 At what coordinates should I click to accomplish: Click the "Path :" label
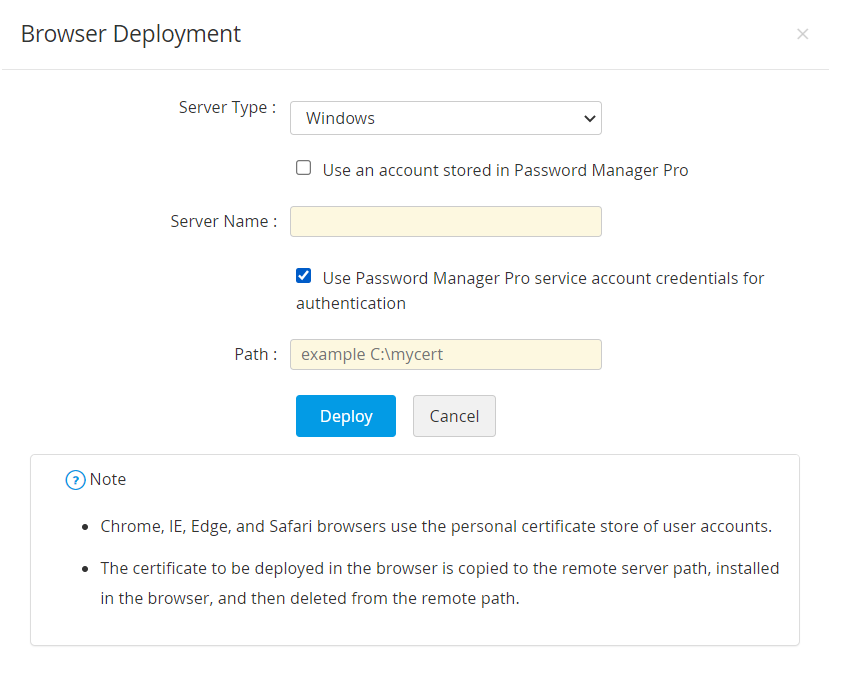pyautogui.click(x=257, y=354)
